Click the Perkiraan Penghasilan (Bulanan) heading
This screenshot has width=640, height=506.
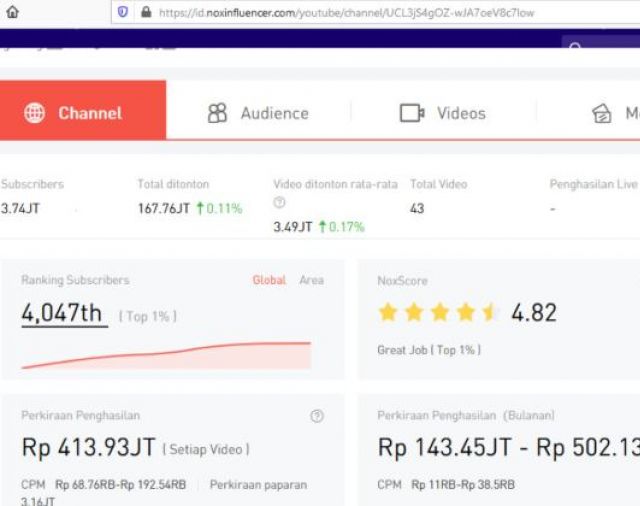(x=466, y=415)
